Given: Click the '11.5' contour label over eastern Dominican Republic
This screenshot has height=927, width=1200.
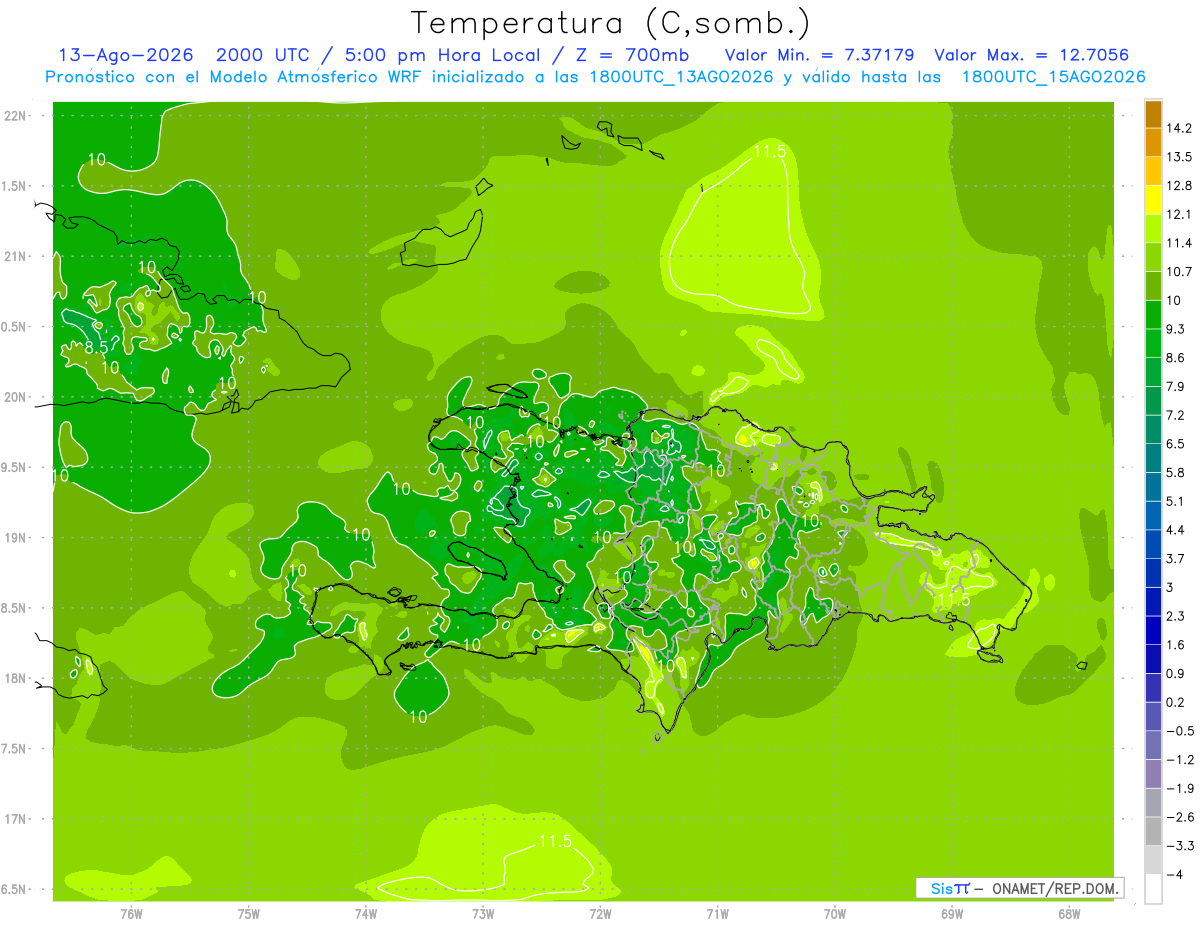Looking at the screenshot, I should (953, 599).
